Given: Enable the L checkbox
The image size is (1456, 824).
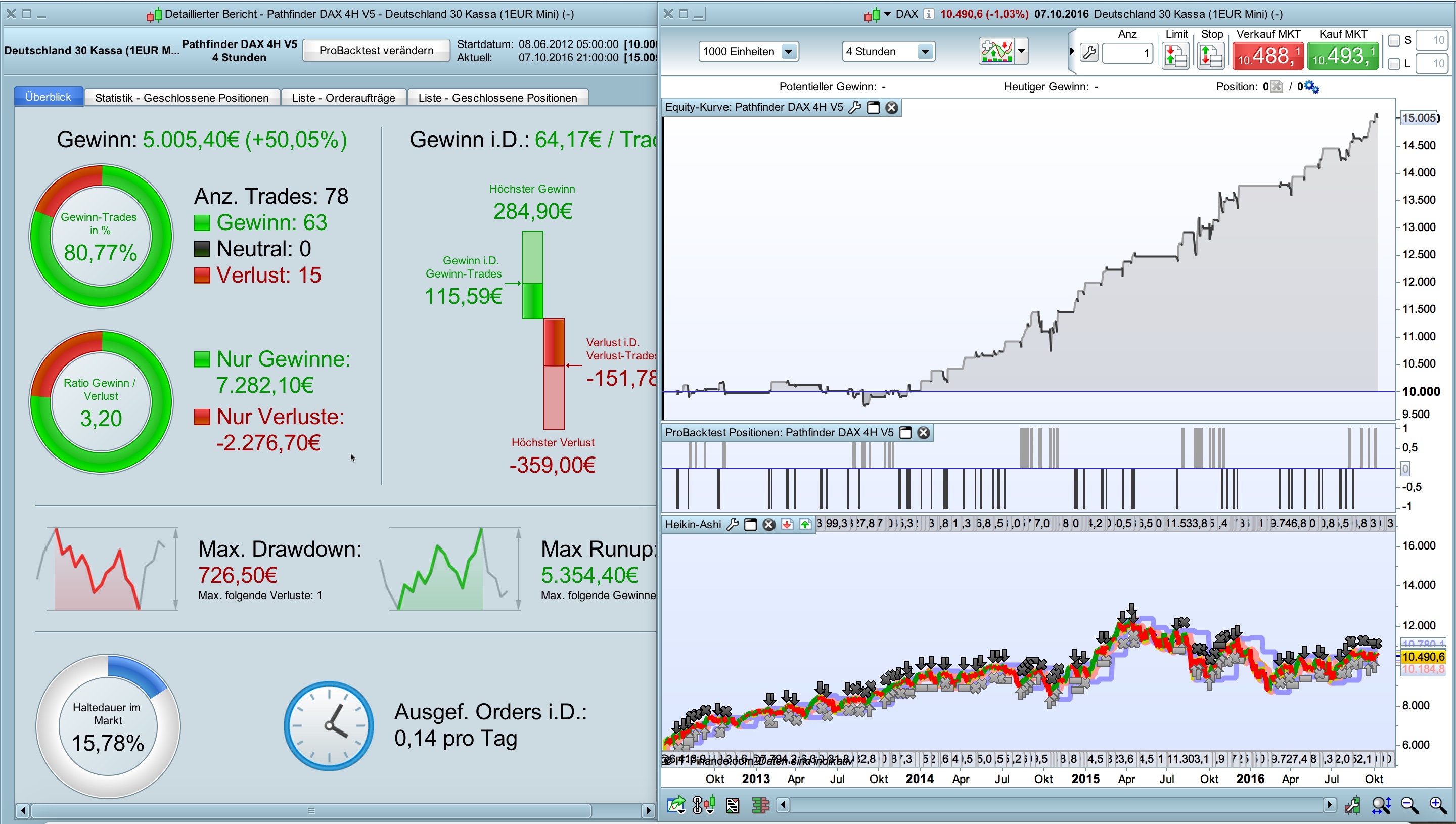Looking at the screenshot, I should 1394,63.
